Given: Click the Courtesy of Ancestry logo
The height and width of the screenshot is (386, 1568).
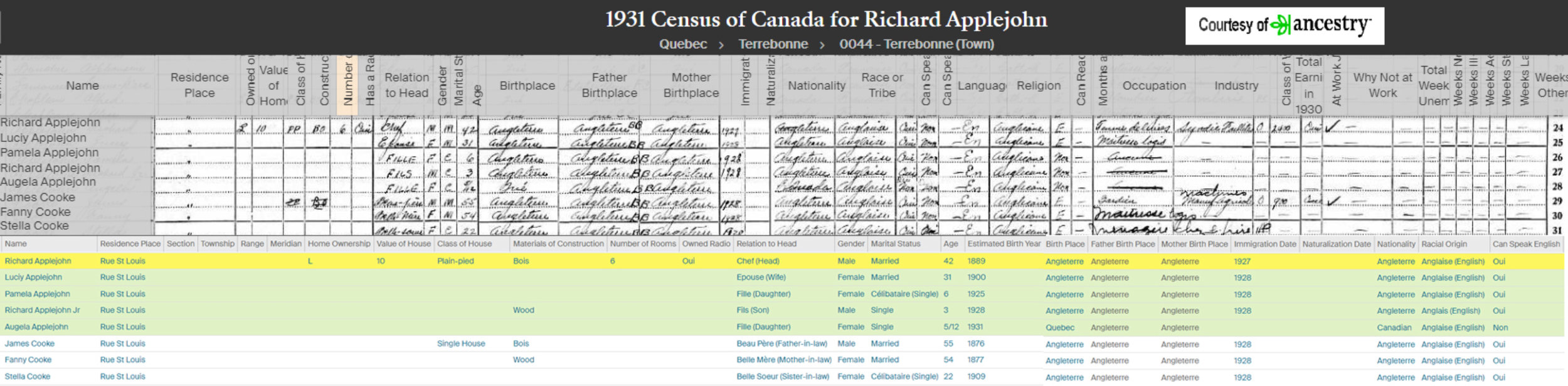Looking at the screenshot, I should point(1284,26).
